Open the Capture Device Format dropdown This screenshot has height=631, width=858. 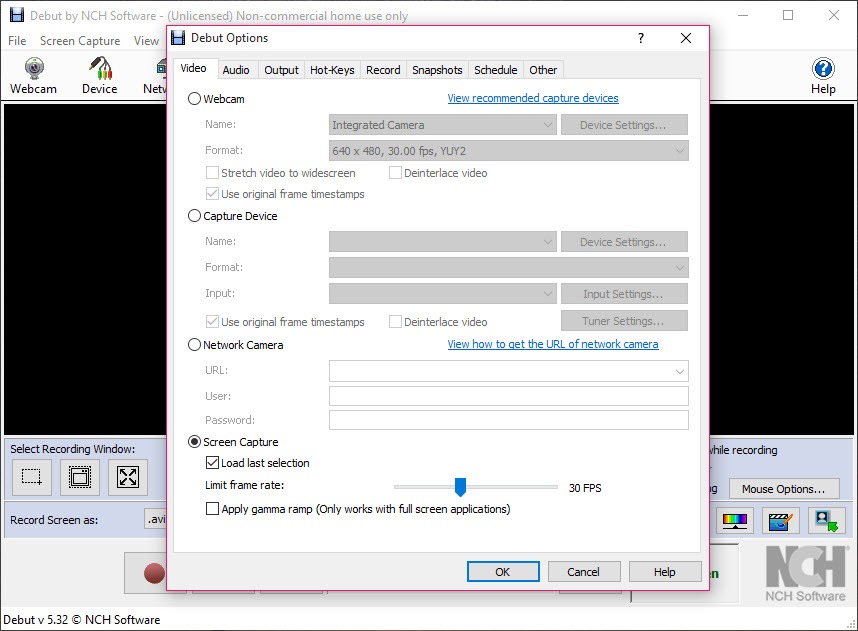[508, 268]
